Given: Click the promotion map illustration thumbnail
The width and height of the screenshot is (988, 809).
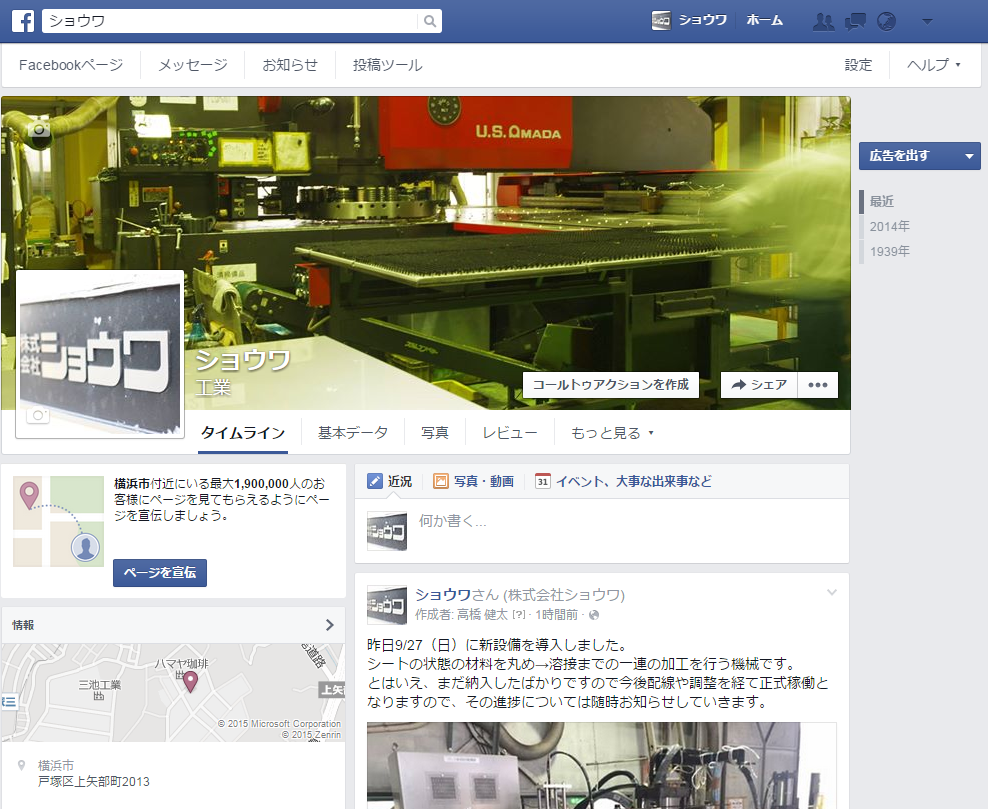Looking at the screenshot, I should [59, 522].
